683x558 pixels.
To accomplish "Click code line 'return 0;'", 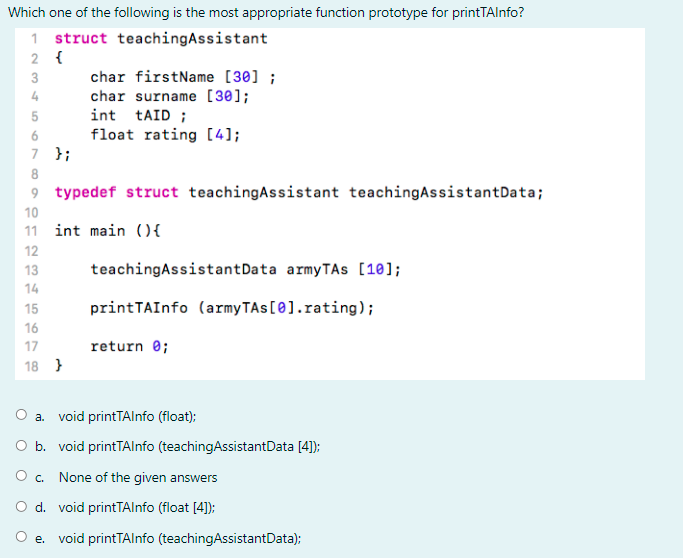I will tap(129, 346).
